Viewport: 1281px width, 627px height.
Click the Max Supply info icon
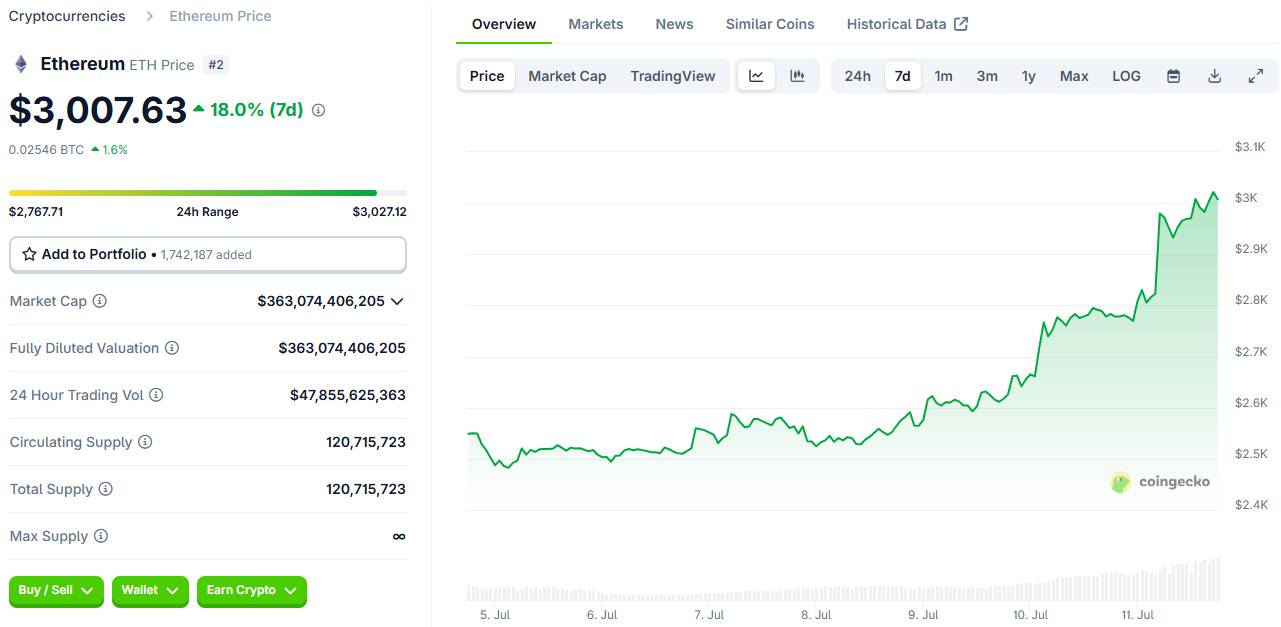(101, 536)
